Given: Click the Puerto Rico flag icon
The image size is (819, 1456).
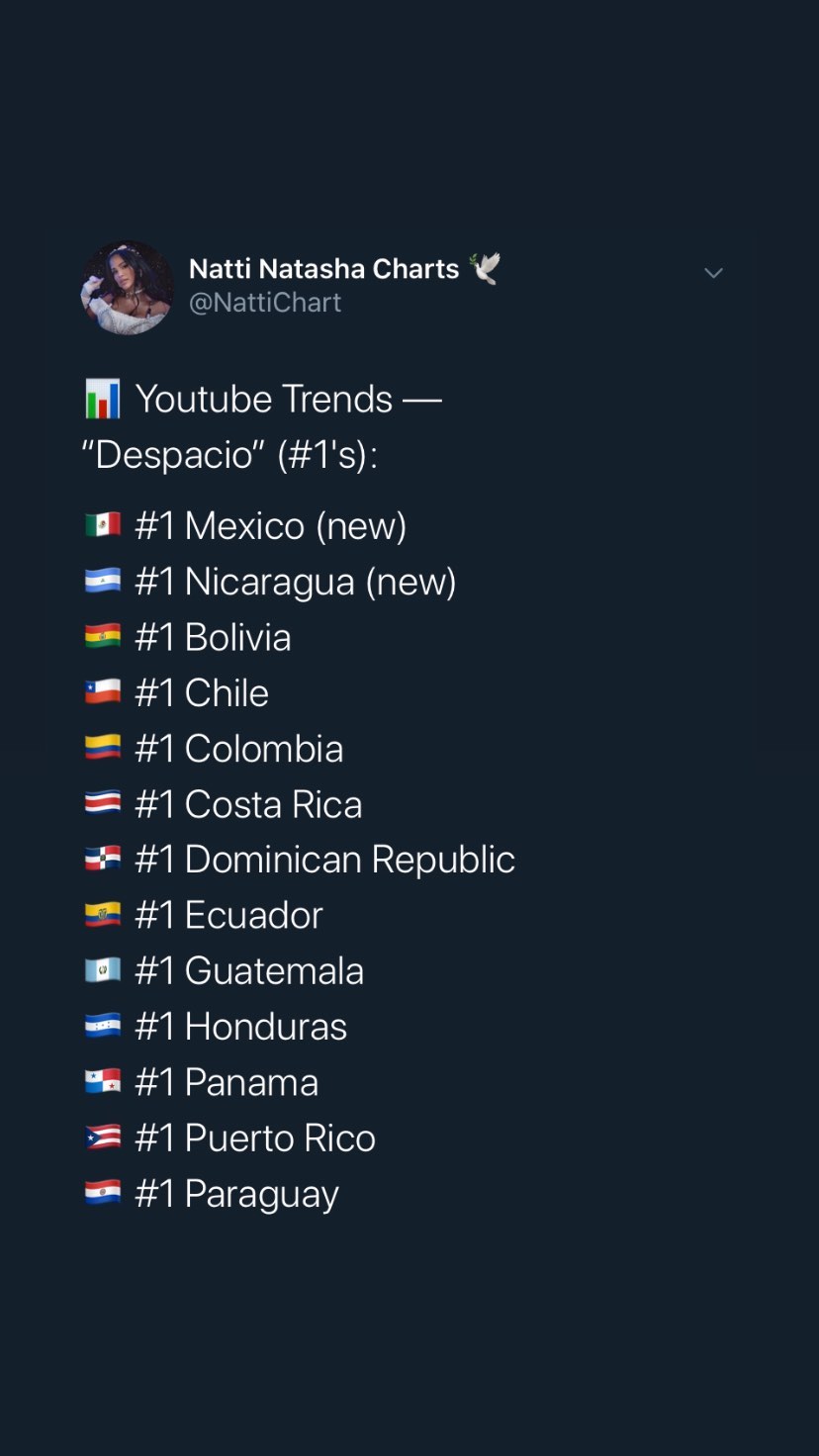Looking at the screenshot, I should pyautogui.click(x=103, y=1137).
